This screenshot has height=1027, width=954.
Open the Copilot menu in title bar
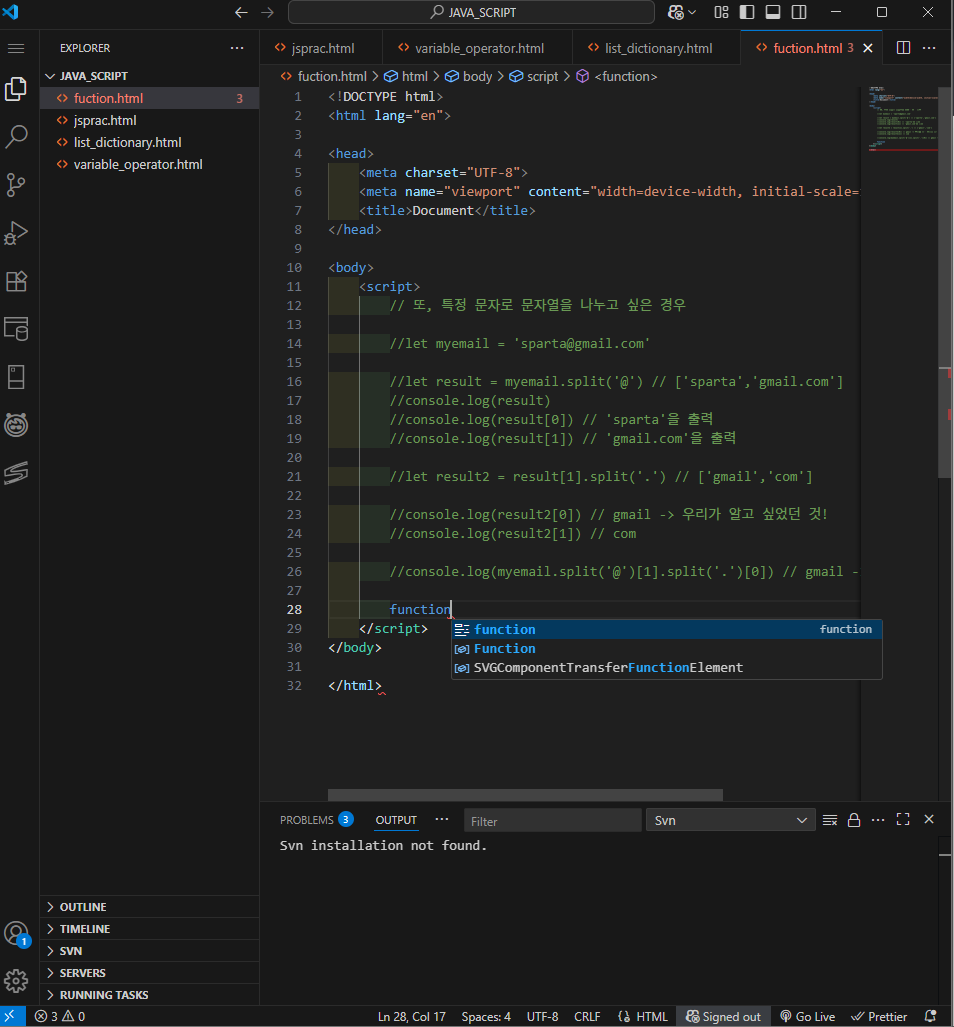[x=682, y=12]
